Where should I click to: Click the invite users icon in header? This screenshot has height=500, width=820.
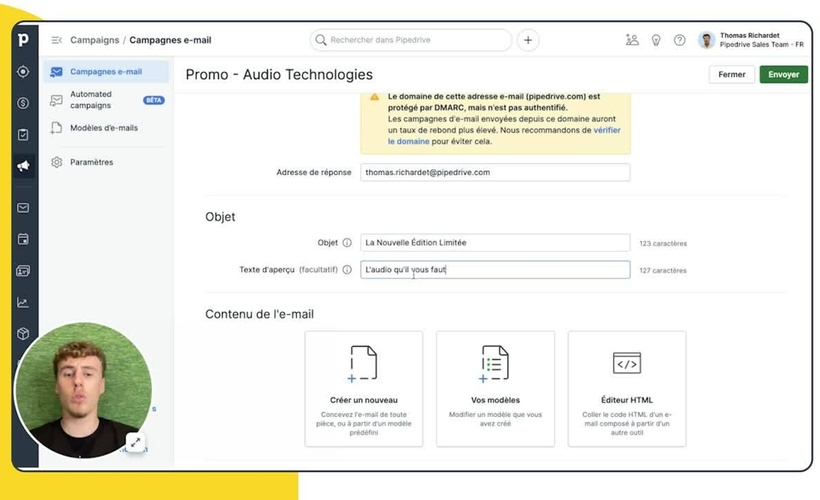[632, 40]
